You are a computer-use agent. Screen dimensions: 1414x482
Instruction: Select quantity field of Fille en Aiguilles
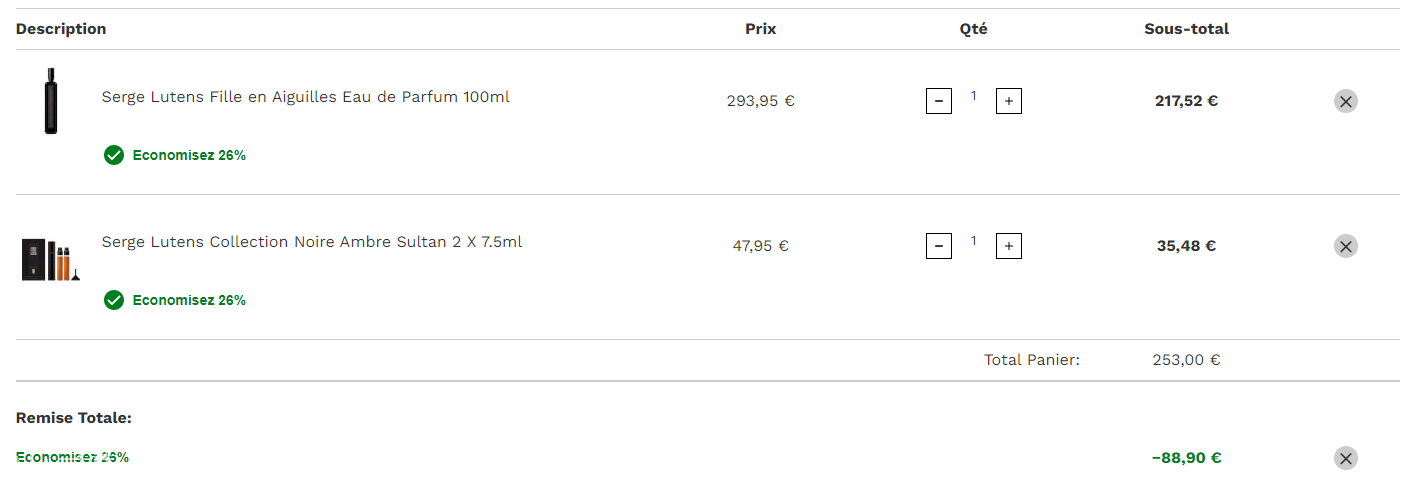tap(974, 96)
